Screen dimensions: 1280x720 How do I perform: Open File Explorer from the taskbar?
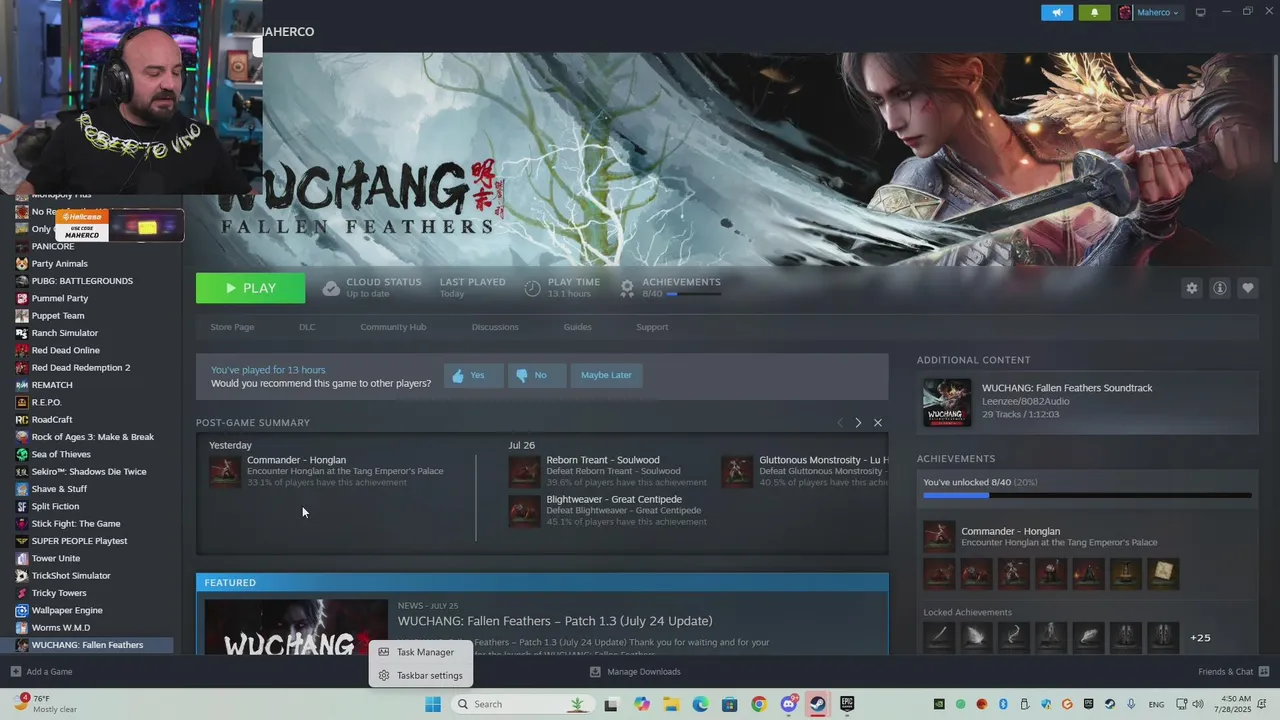tap(671, 704)
